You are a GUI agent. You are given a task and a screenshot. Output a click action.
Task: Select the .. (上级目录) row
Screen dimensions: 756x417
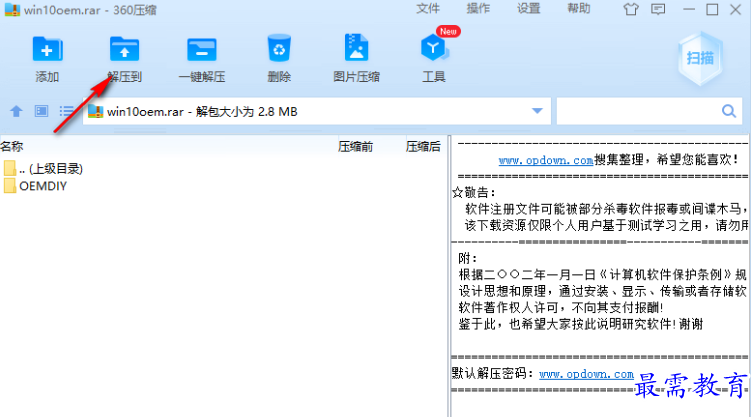223,169
